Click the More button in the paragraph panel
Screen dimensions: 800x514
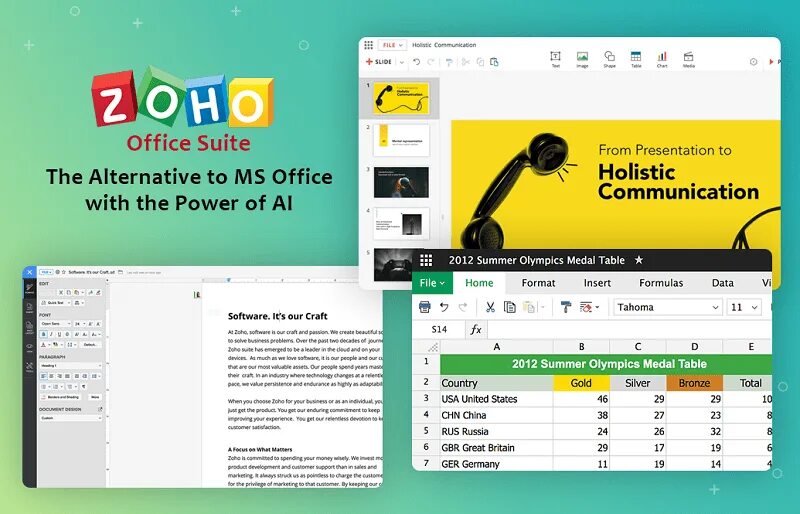point(95,397)
